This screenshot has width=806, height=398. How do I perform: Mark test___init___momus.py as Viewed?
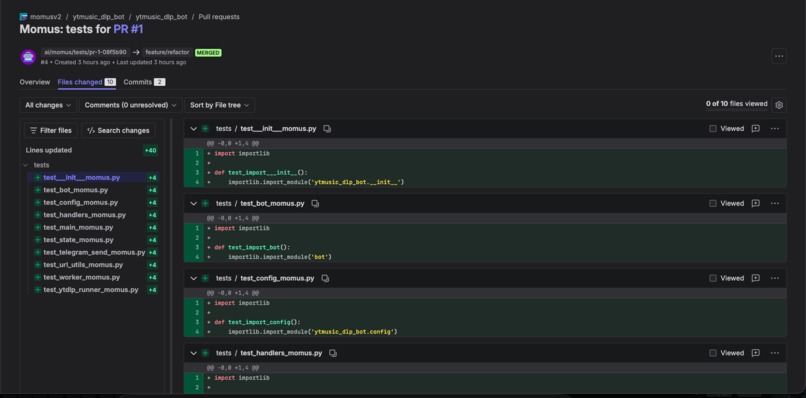pyautogui.click(x=712, y=129)
